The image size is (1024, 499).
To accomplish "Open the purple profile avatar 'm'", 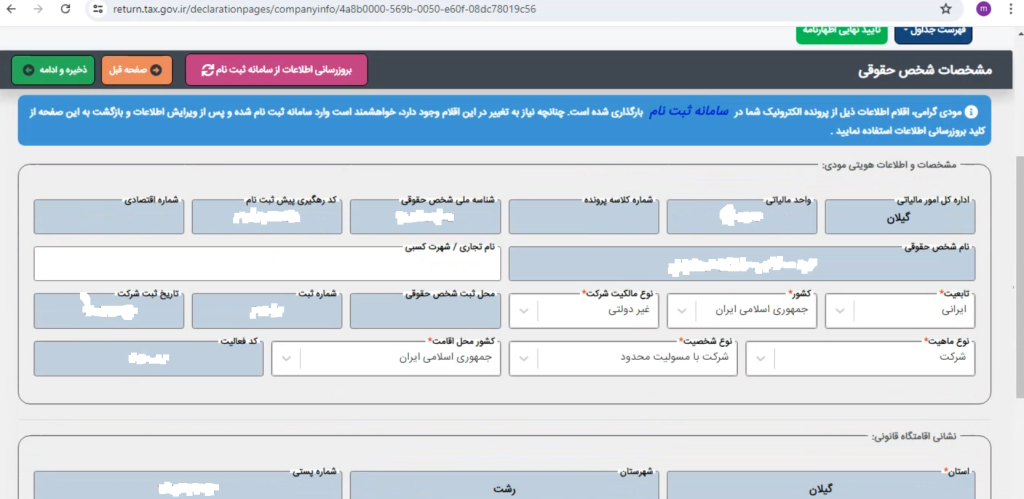I will (x=984, y=9).
